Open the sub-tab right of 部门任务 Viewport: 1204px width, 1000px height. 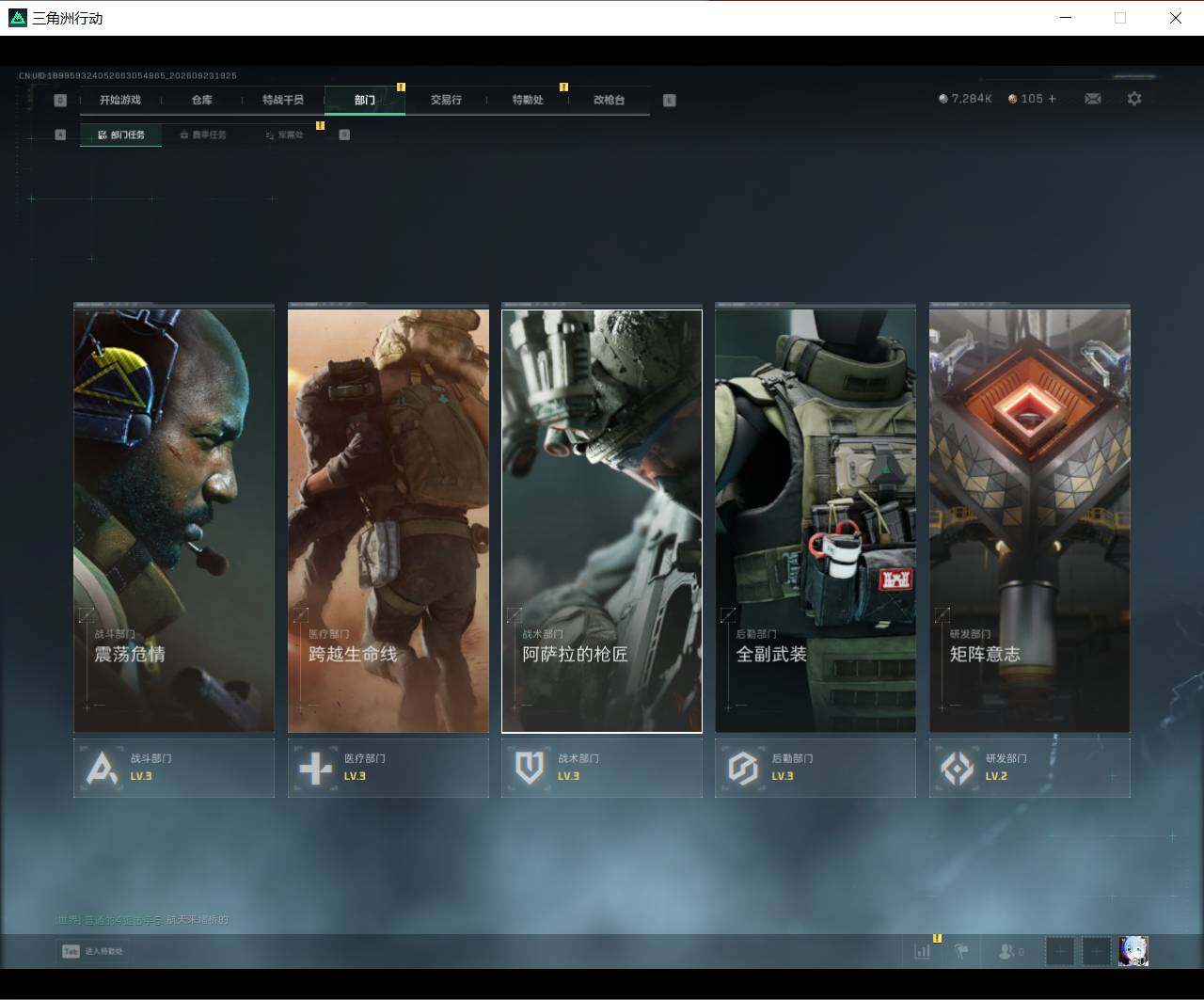click(203, 135)
